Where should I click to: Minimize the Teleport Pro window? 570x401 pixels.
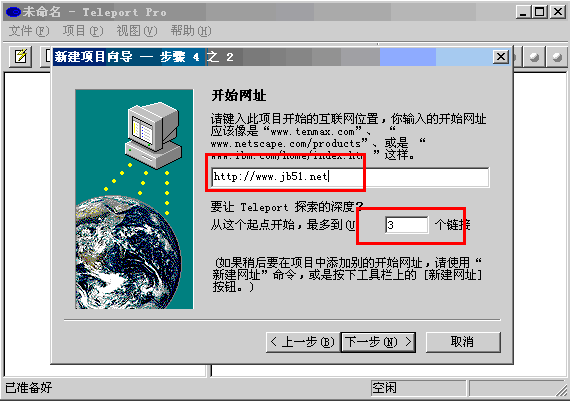523,12
